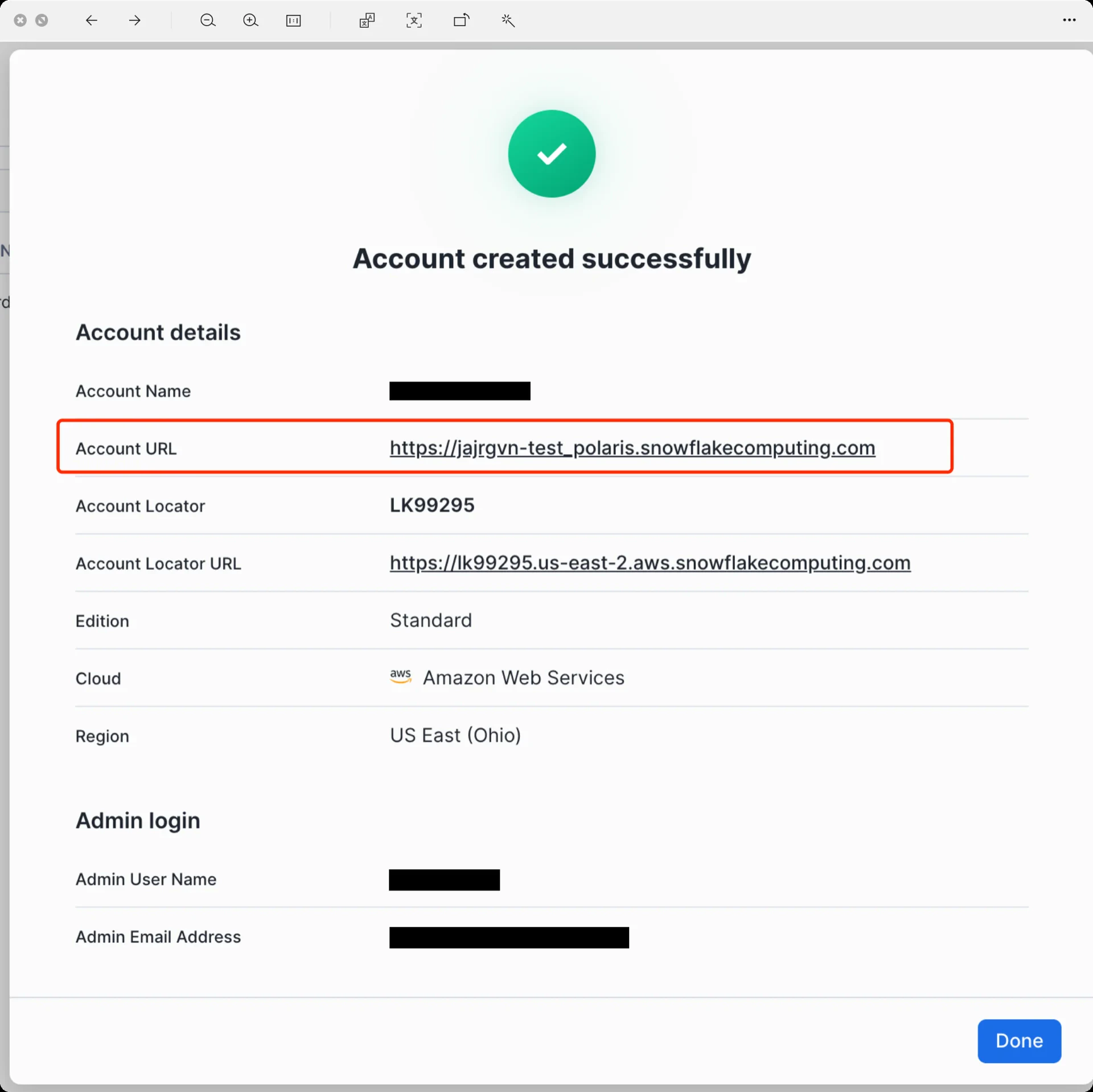1093x1092 pixels.
Task: Go forward with the right arrow icon
Action: [x=135, y=20]
